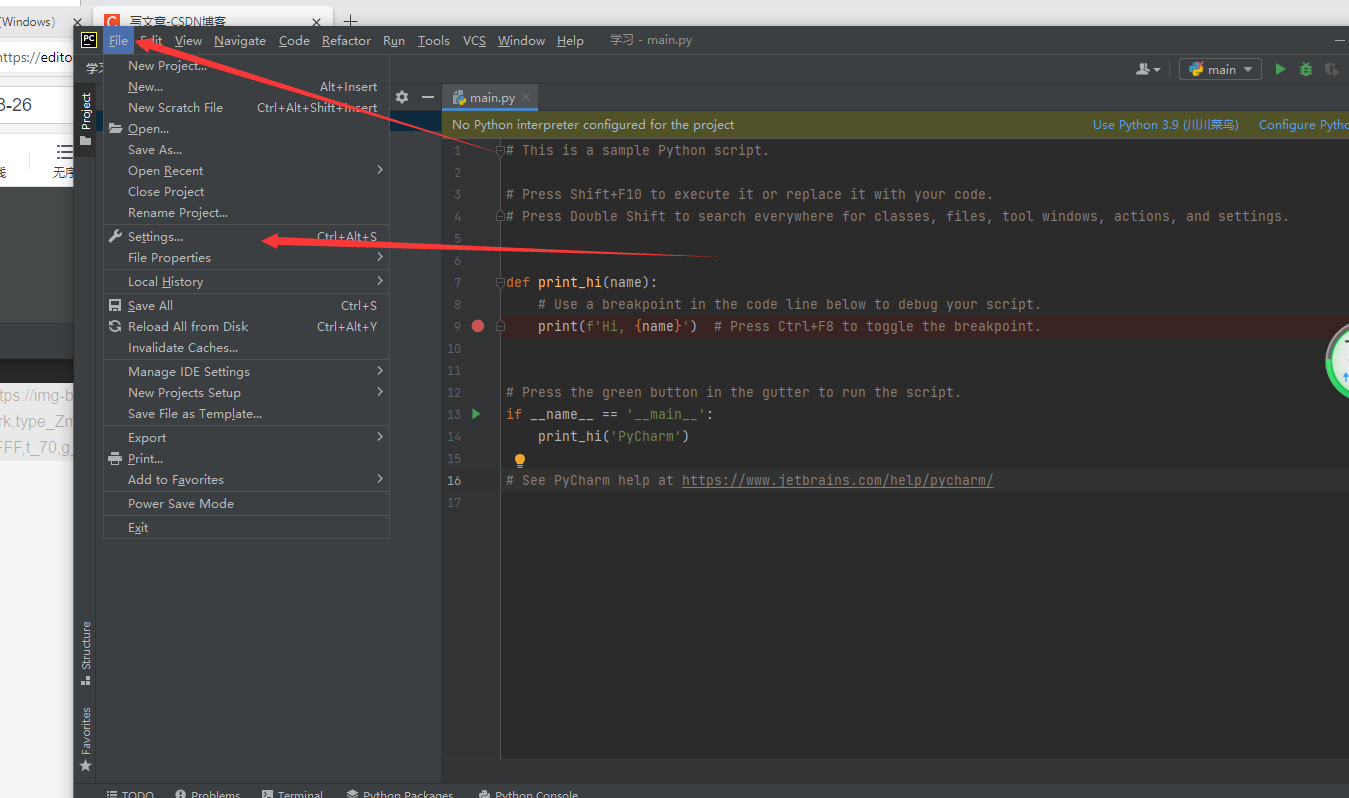Click the yellow intention light bulb in editor

tap(519, 461)
